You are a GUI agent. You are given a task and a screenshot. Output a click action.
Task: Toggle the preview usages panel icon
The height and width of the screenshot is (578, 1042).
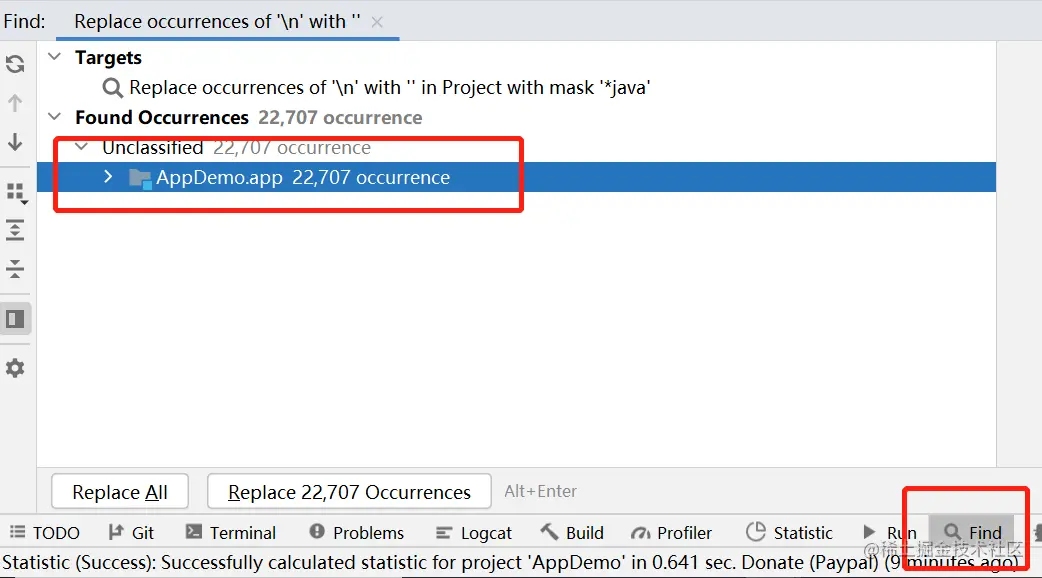tap(15, 319)
